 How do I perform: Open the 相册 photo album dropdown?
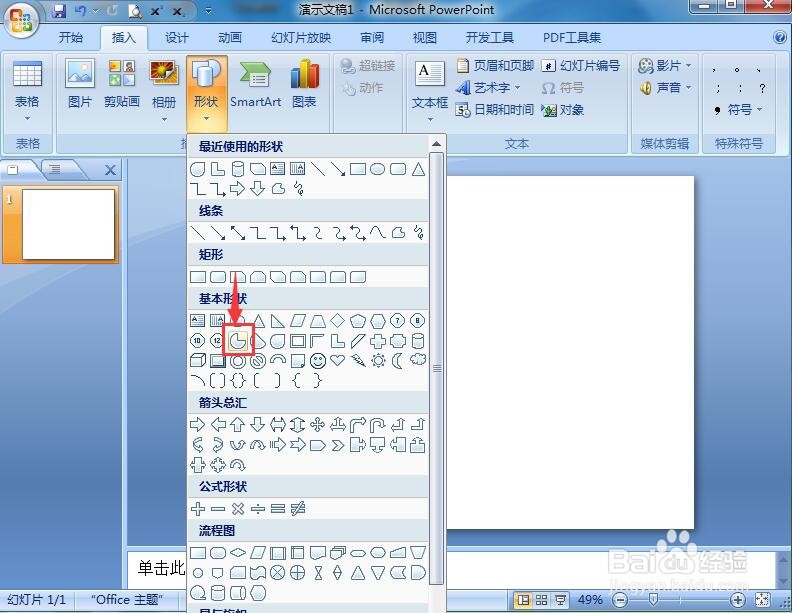[164, 120]
